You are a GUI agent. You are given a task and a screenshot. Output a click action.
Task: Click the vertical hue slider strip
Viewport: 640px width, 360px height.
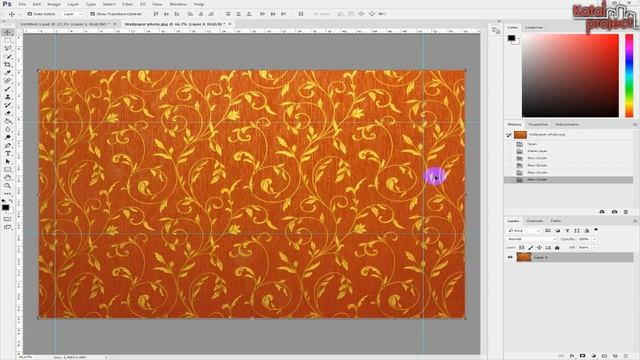pos(629,76)
